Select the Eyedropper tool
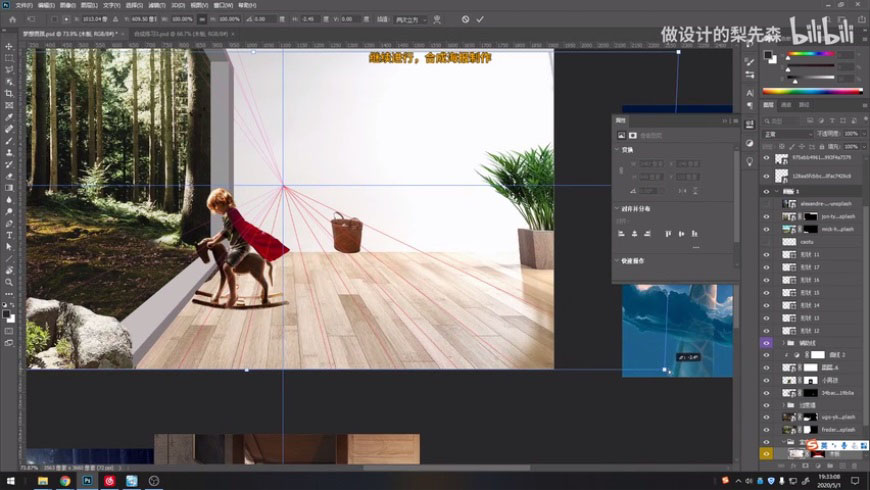 coord(9,117)
